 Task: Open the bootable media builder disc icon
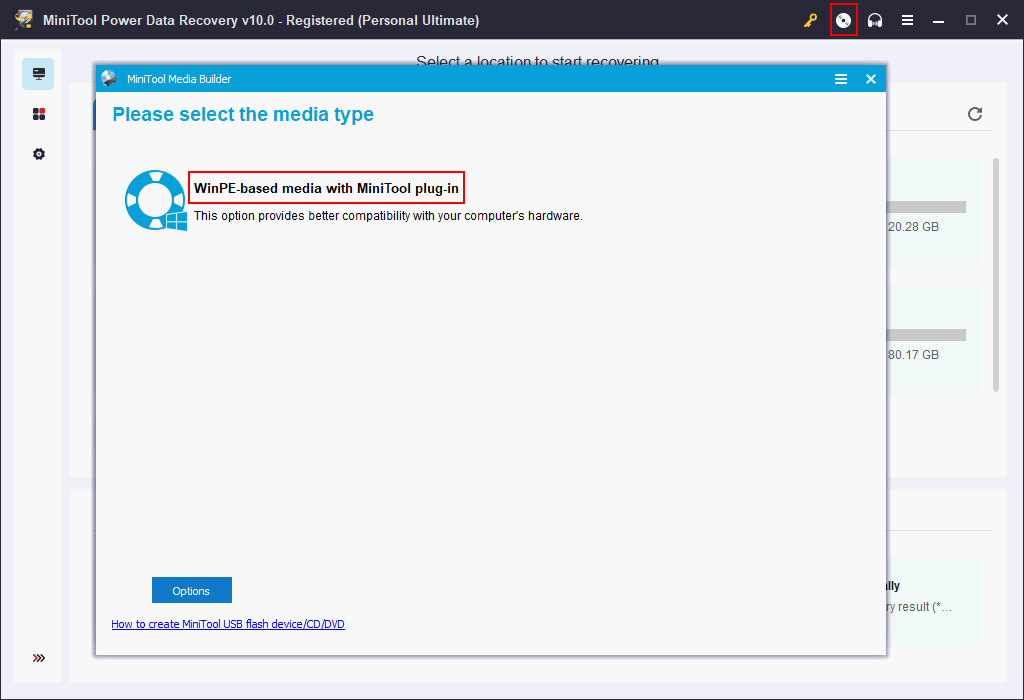843,20
